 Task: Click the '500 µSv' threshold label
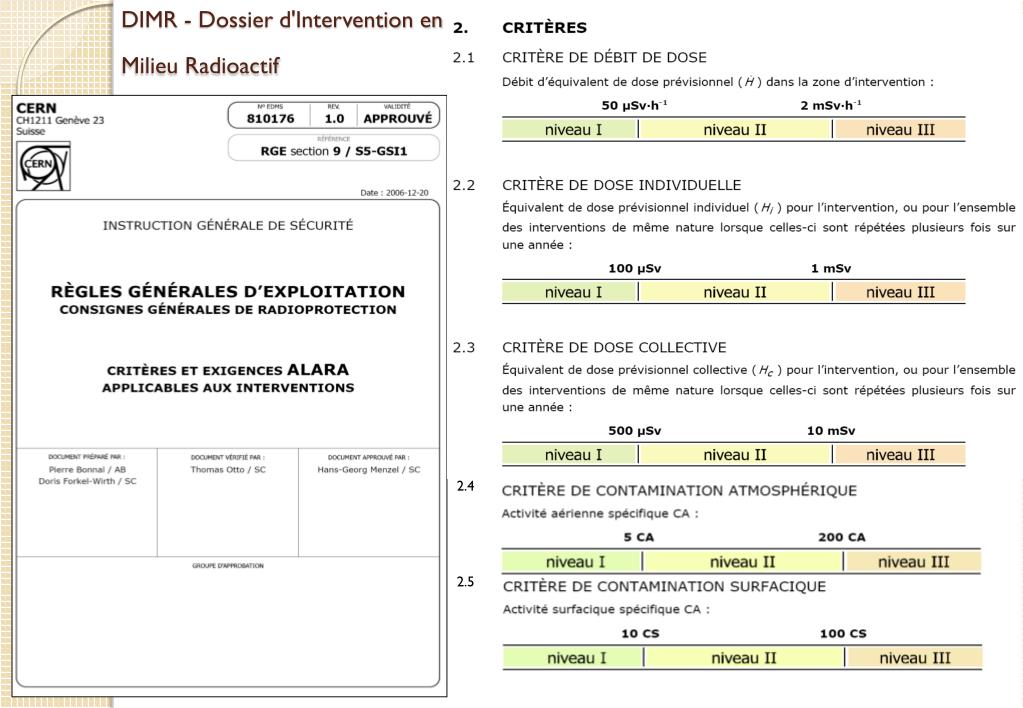(x=634, y=431)
